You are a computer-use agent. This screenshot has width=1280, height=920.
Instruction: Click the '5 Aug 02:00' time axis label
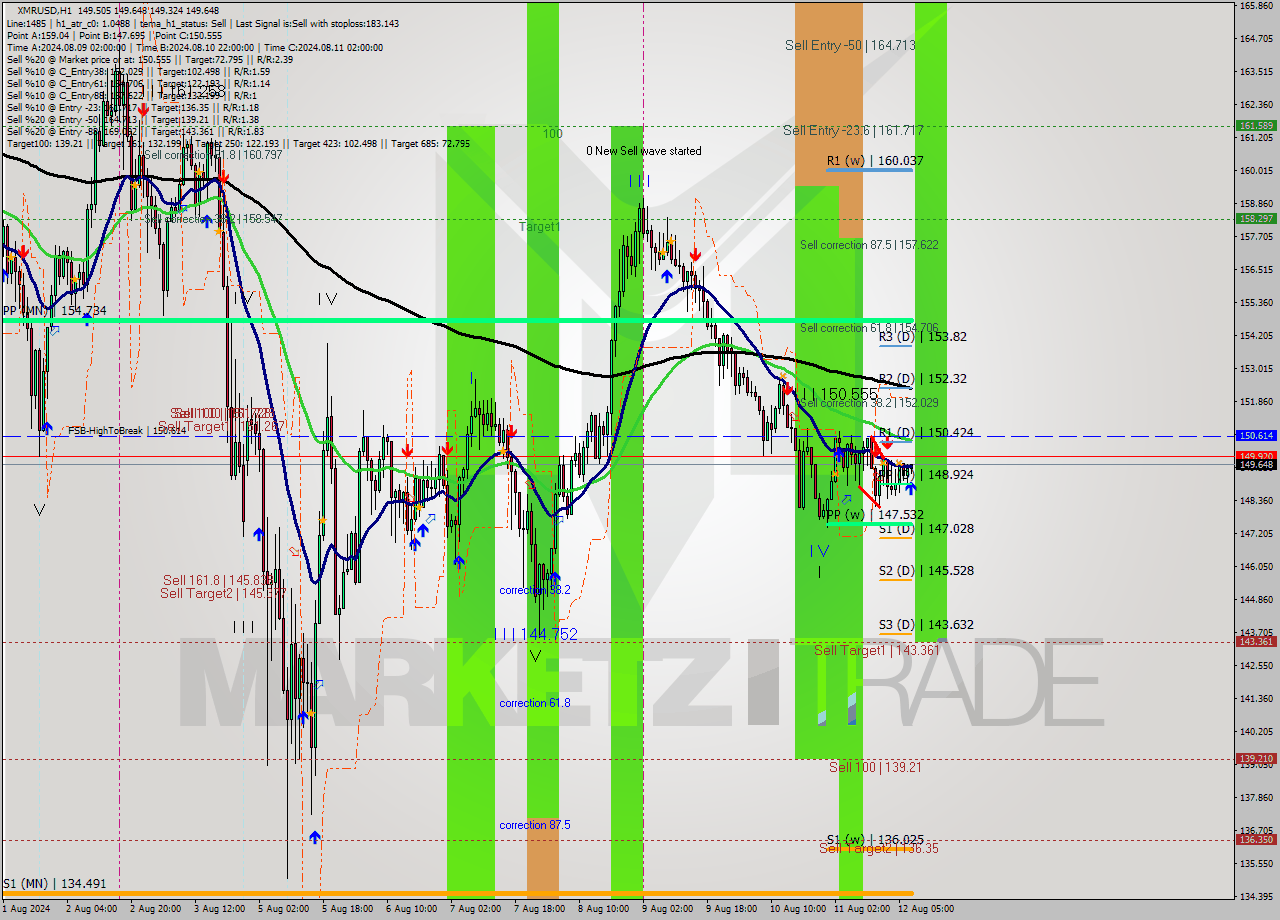point(283,909)
